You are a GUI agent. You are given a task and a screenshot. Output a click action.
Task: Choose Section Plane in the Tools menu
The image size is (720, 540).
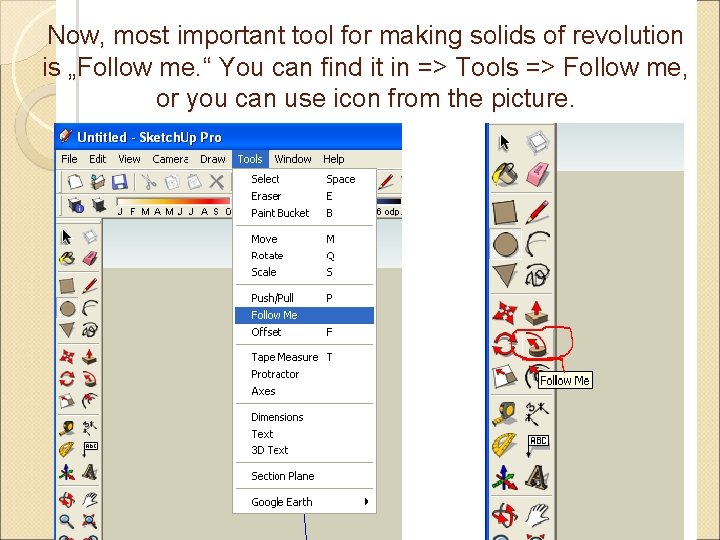304,476
